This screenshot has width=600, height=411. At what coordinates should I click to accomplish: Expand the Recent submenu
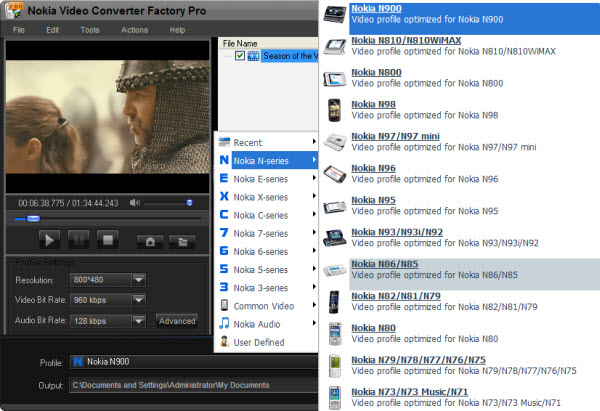pos(314,142)
